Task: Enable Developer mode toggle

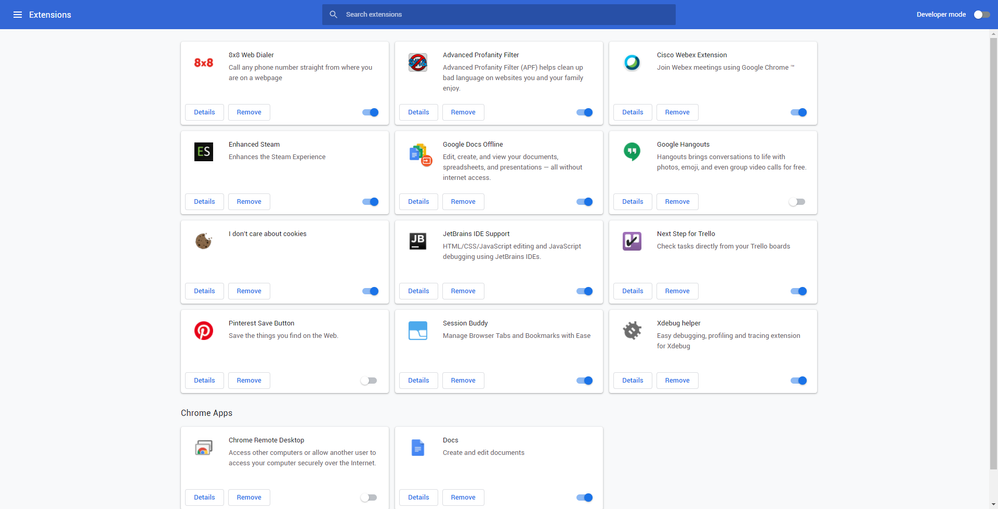Action: 981,15
